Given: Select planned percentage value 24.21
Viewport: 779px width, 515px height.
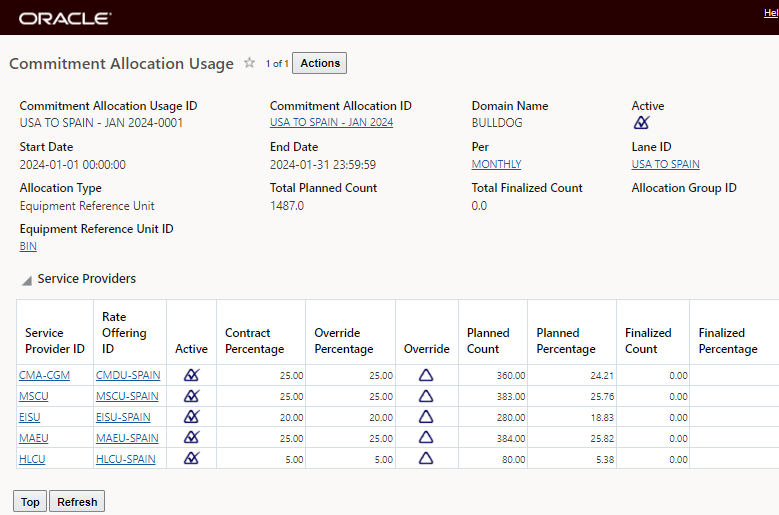Looking at the screenshot, I should pyautogui.click(x=602, y=376).
